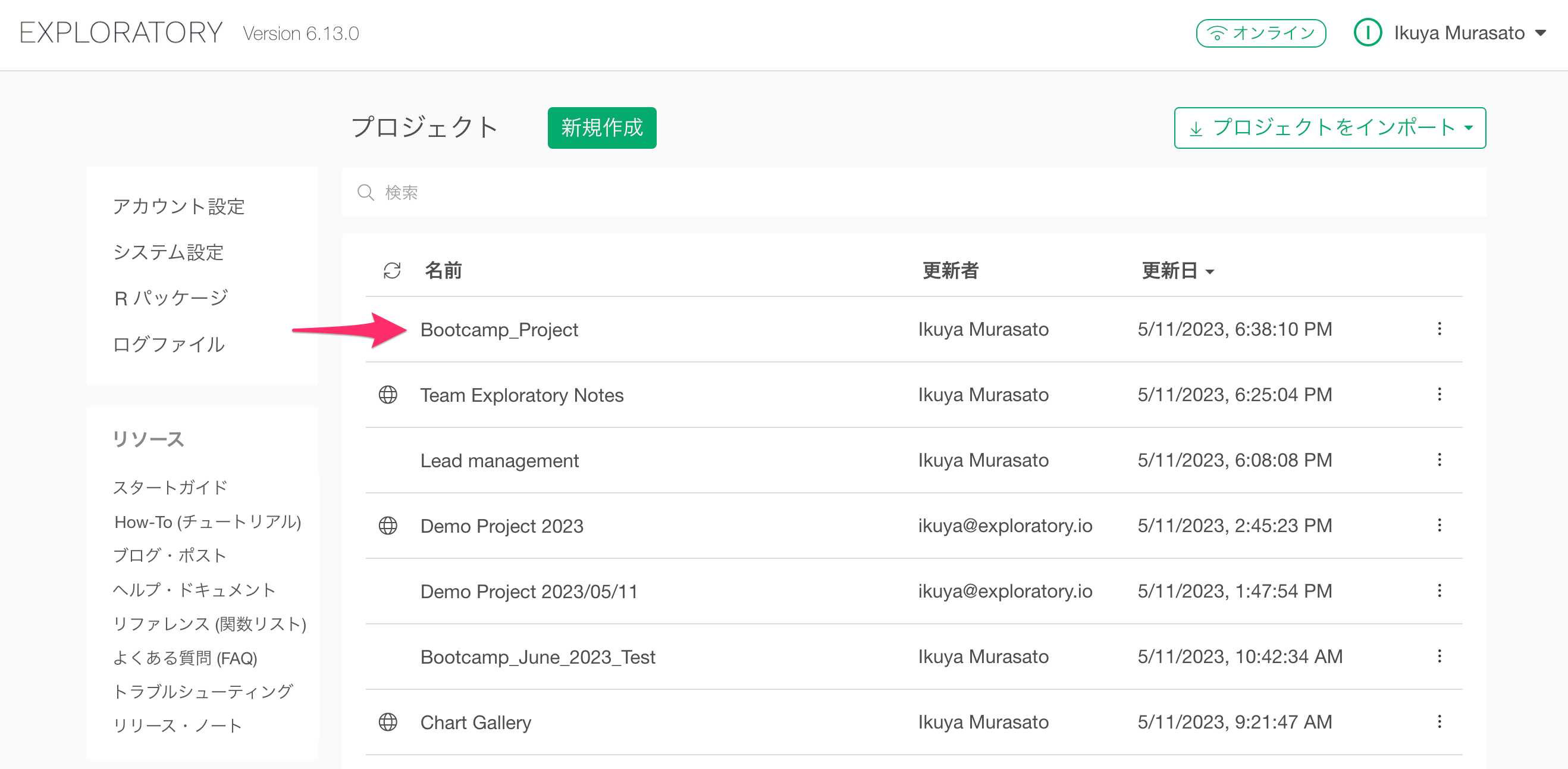Open the Bootcamp_Project project
Image resolution: width=1568 pixels, height=769 pixels.
tap(499, 329)
